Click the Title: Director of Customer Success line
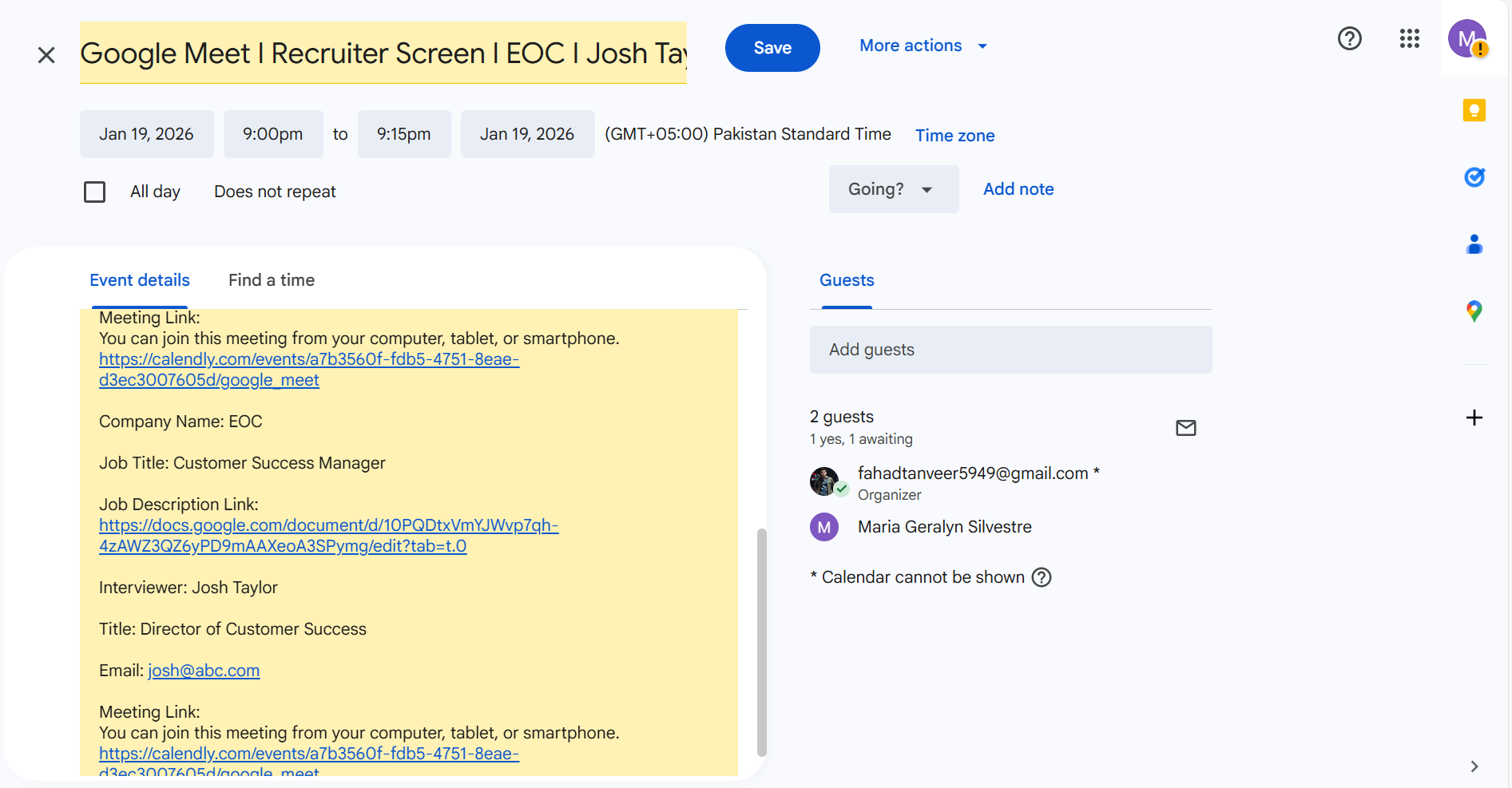 click(232, 629)
